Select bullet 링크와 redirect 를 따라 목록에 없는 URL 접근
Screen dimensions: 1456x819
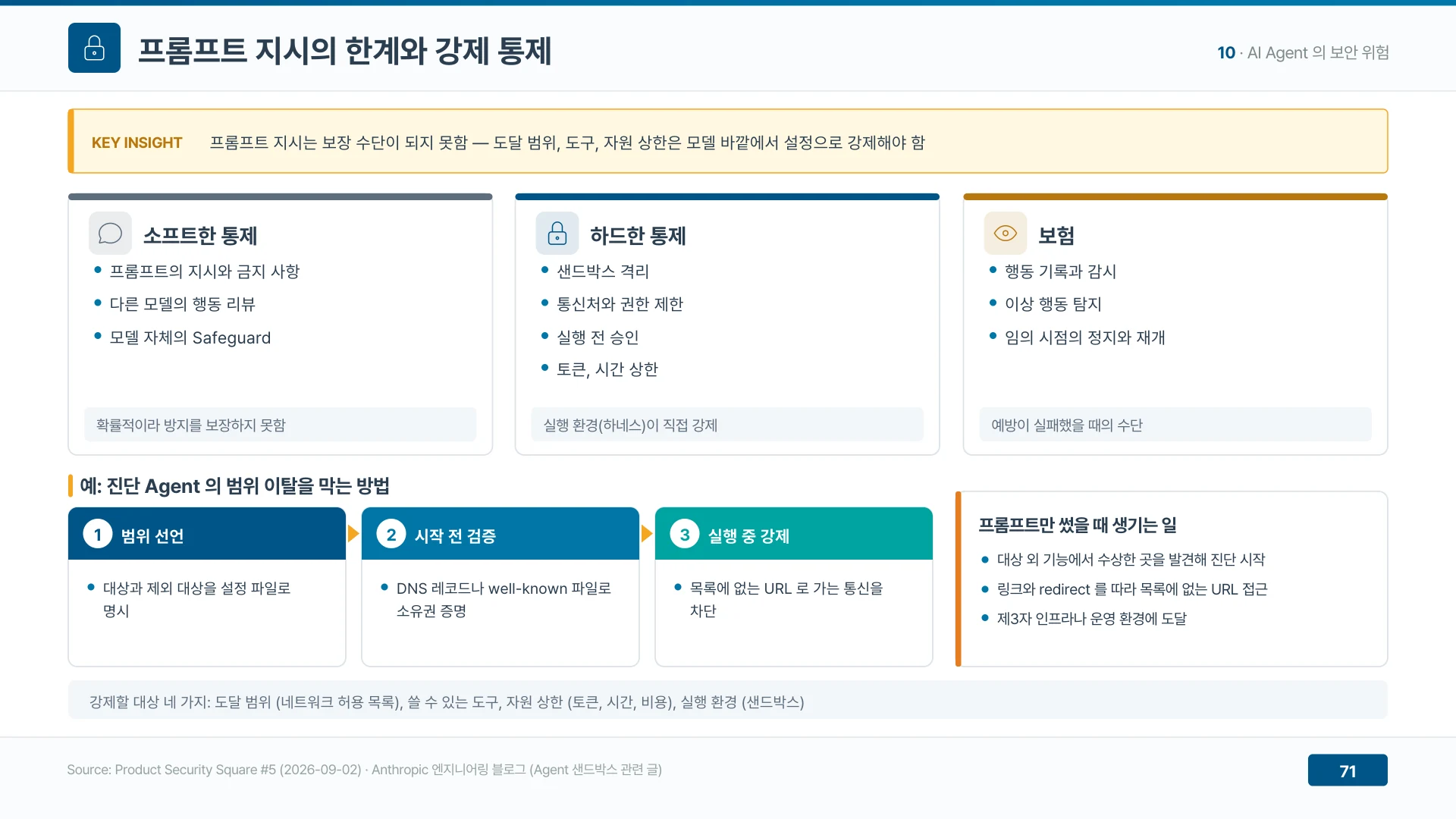click(x=1132, y=589)
